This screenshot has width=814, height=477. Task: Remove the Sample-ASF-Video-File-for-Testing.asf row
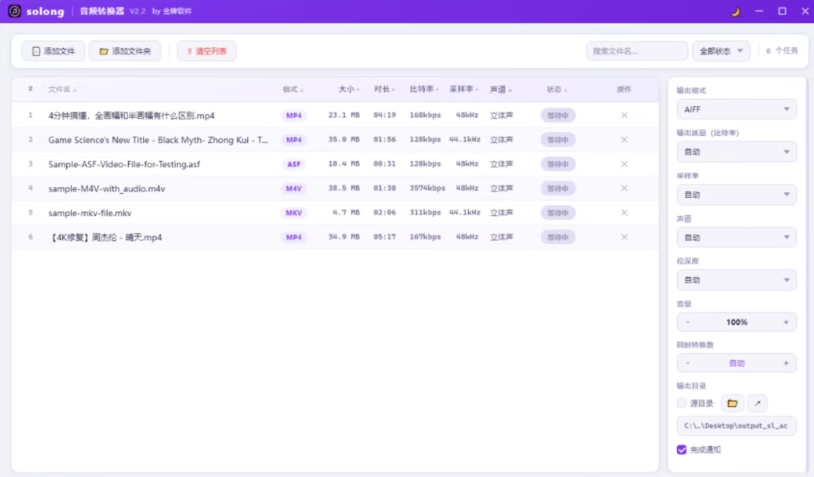(x=624, y=164)
